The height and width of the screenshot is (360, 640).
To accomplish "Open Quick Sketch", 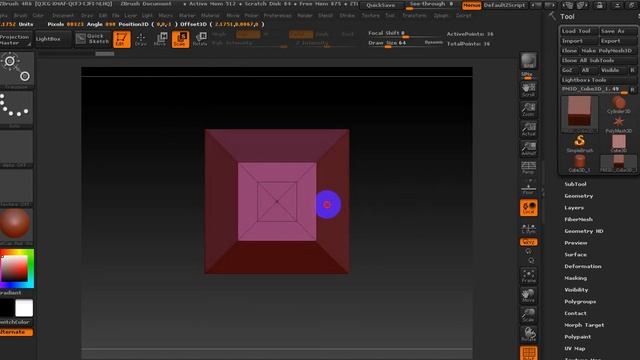I will pos(93,39).
